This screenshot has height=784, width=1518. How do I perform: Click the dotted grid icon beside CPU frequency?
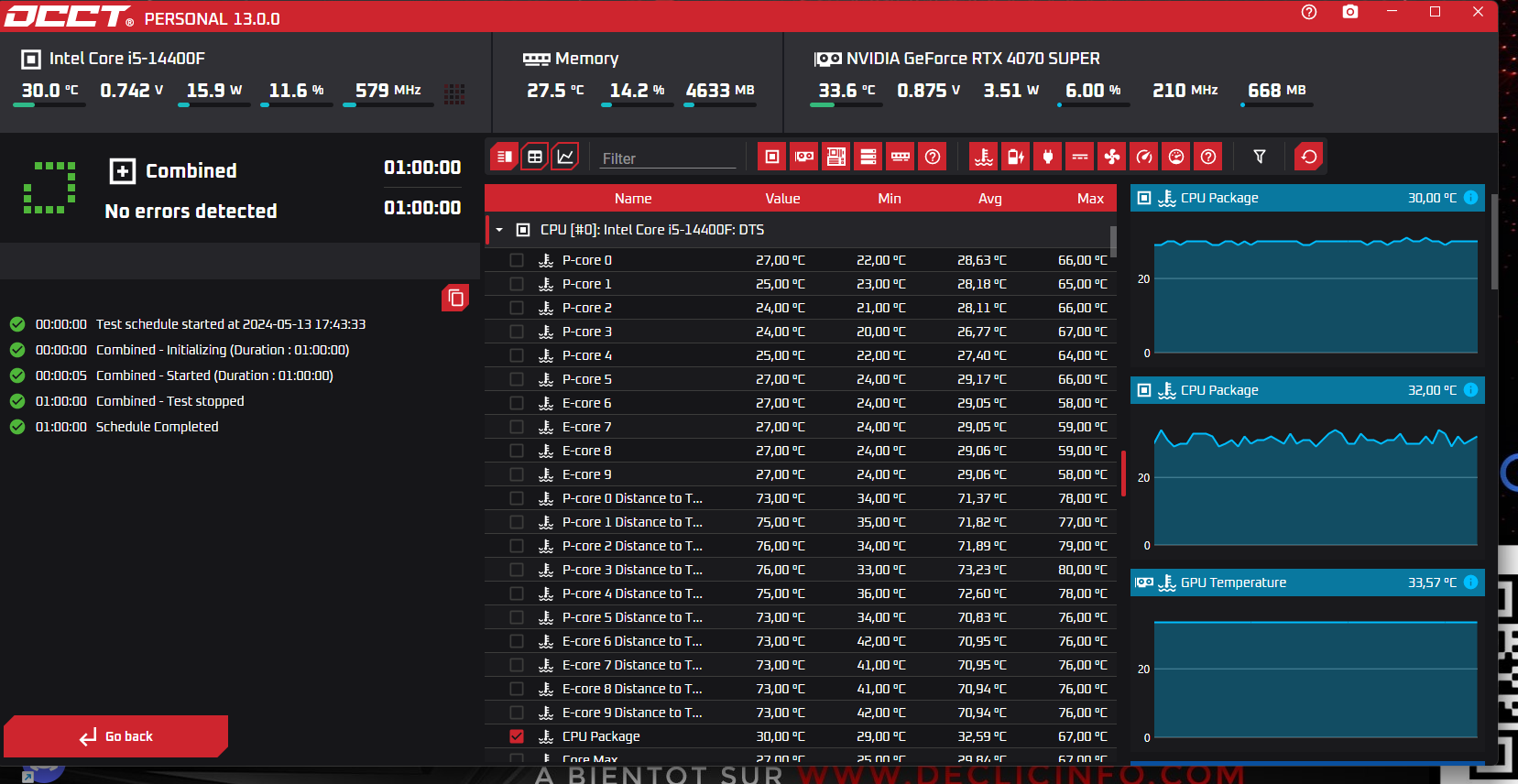pos(454,93)
